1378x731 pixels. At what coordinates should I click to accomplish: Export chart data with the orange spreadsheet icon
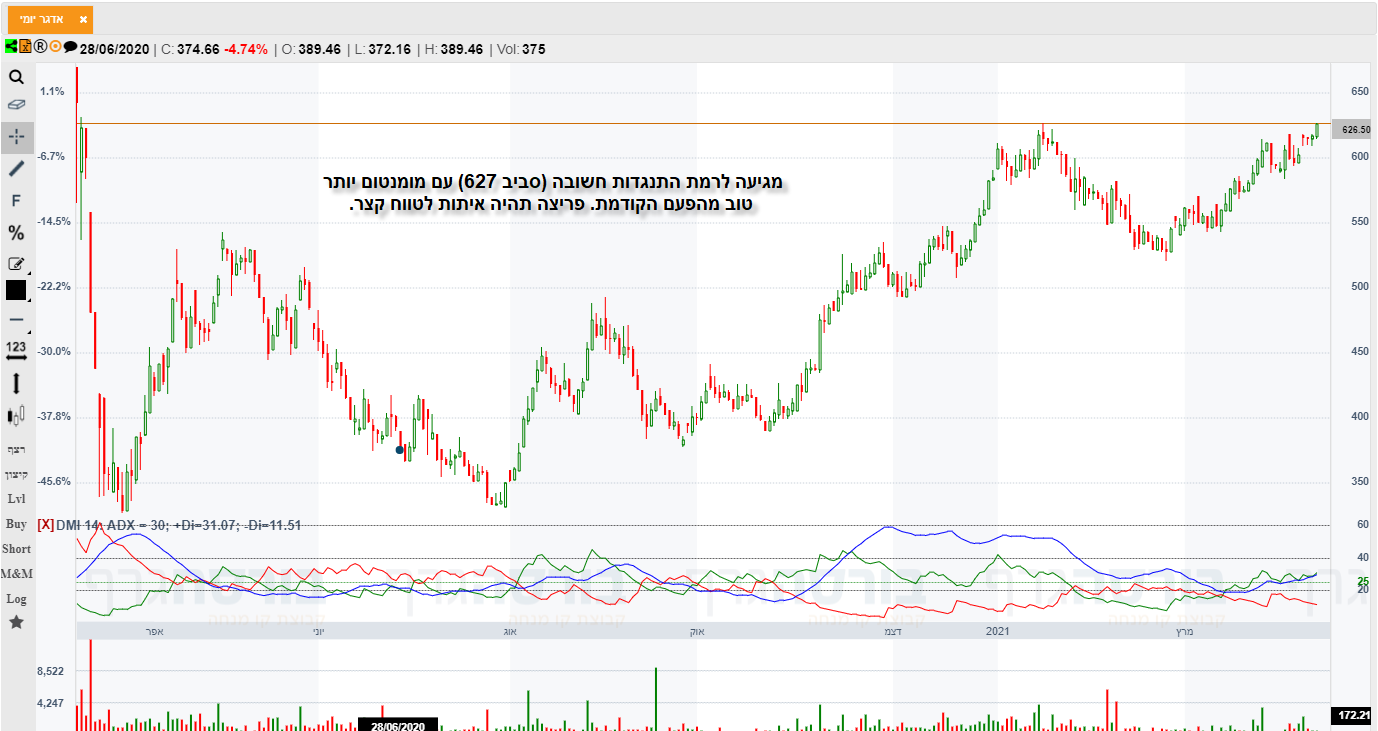click(x=25, y=46)
